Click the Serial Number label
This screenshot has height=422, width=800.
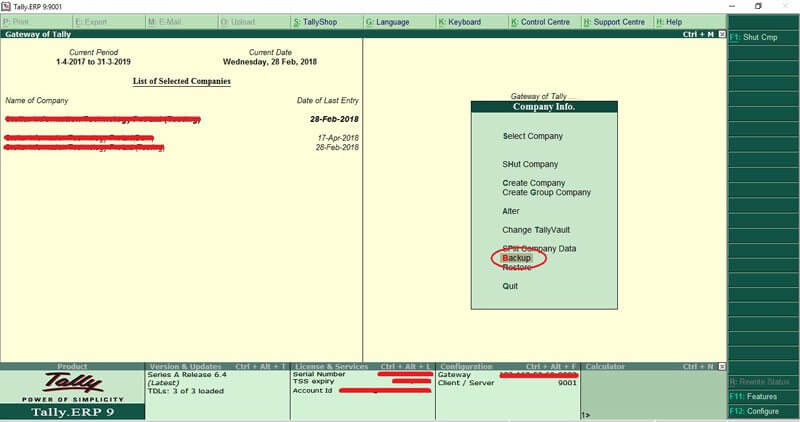click(x=319, y=374)
